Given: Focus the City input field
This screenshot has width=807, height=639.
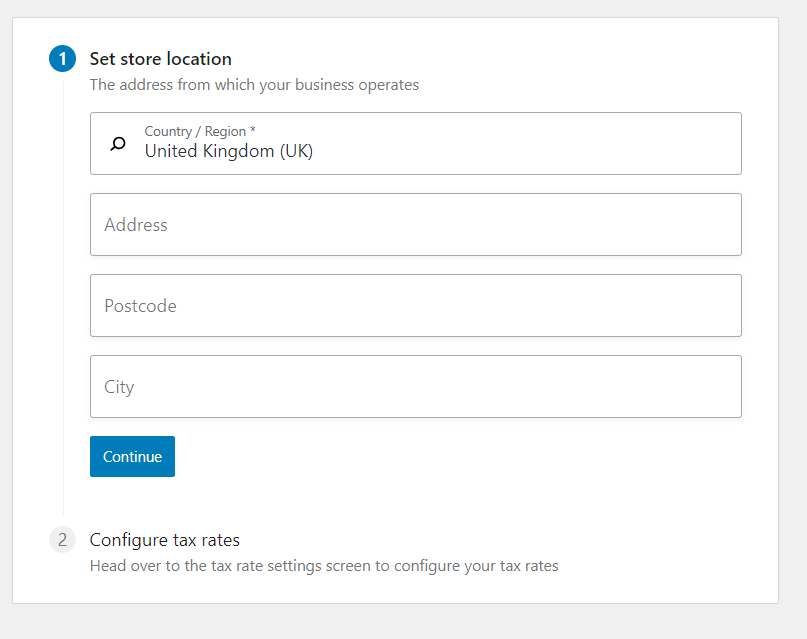Looking at the screenshot, I should click(x=415, y=386).
